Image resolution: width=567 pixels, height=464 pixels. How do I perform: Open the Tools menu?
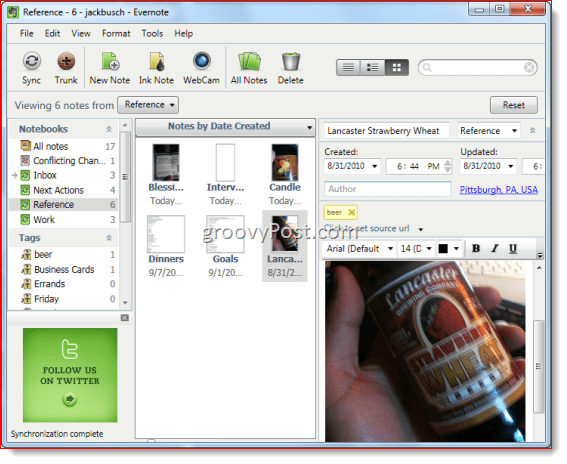click(x=152, y=34)
